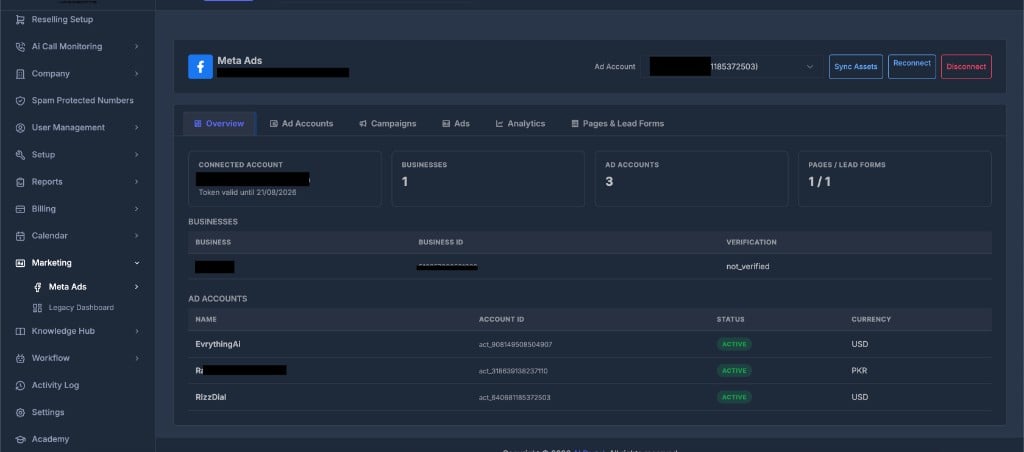Screen dimensions: 1024x452
Task: Open Legacy Dashboard link
Action: pos(81,308)
